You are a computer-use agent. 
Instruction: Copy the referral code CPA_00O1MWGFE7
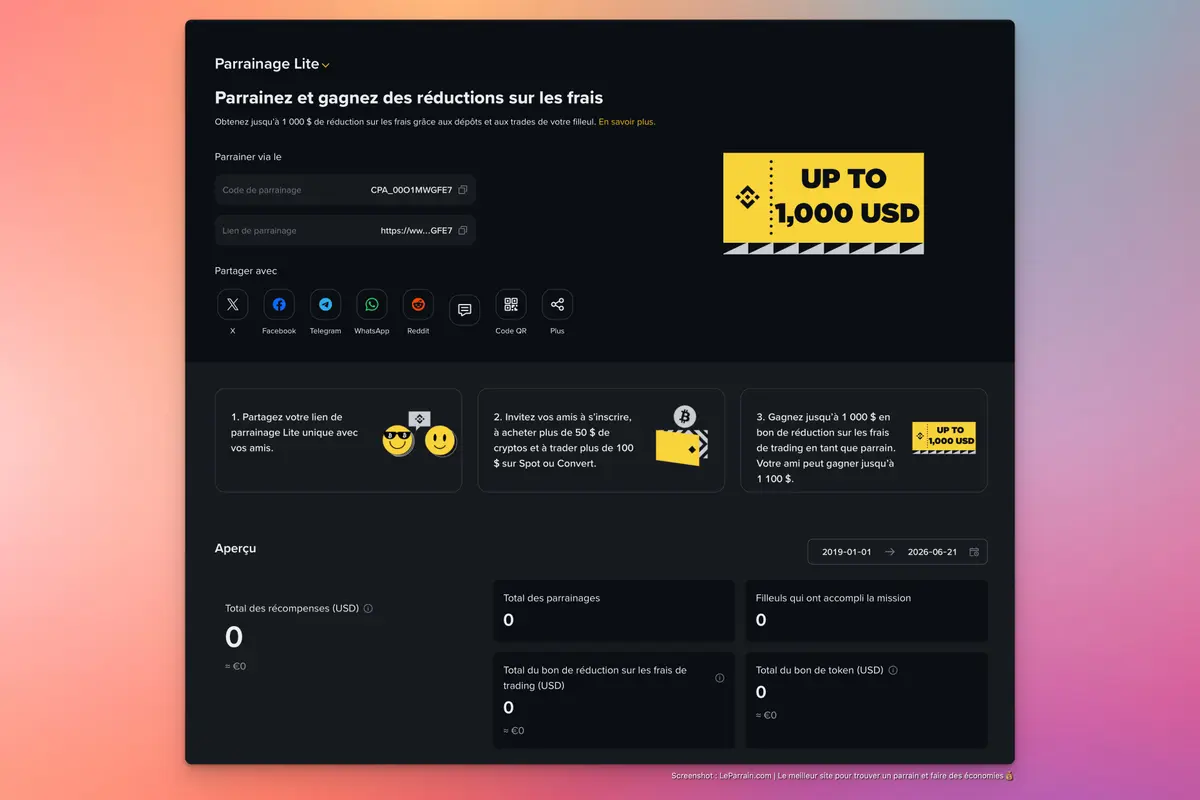click(x=462, y=190)
